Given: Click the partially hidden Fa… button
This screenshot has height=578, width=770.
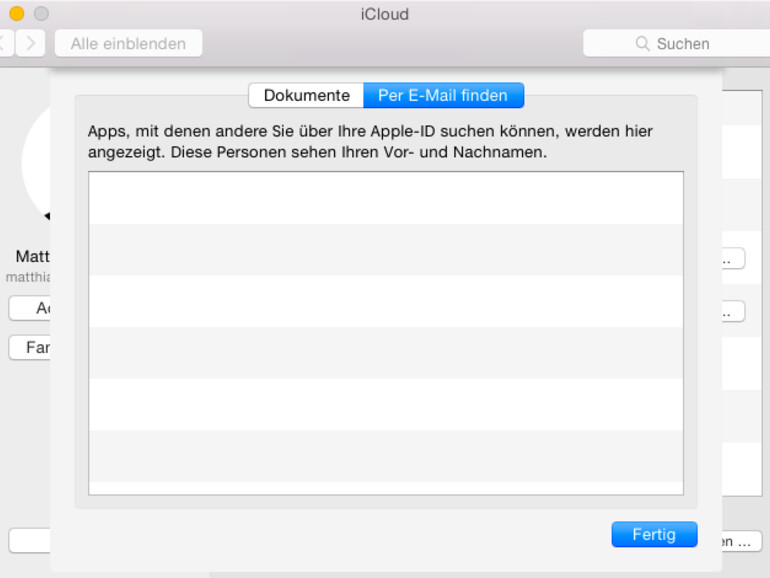Looking at the screenshot, I should coord(30,348).
